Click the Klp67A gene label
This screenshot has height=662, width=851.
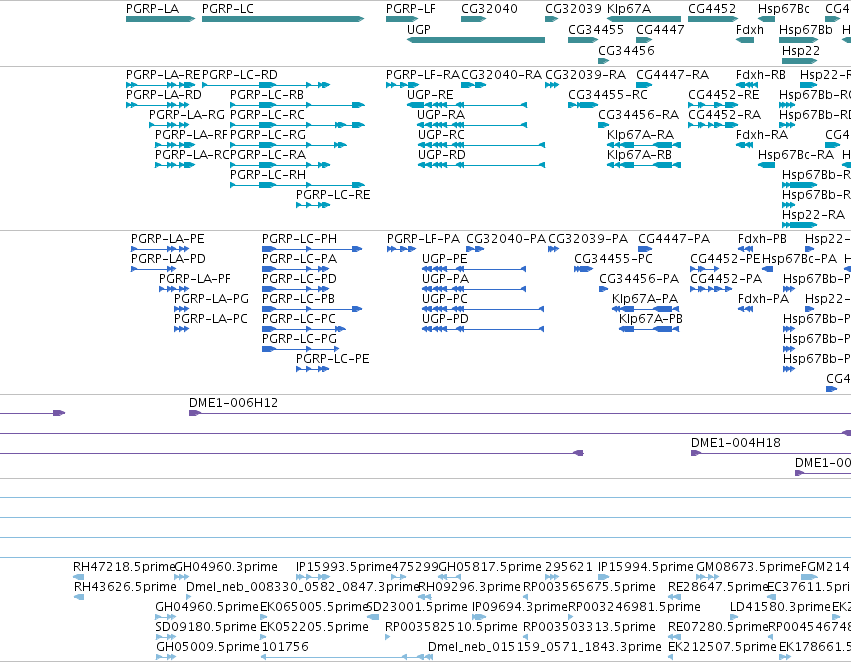pos(628,9)
